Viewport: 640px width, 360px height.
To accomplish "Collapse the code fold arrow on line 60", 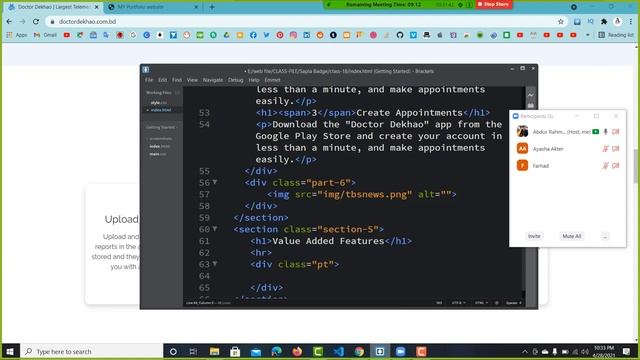I will click(x=215, y=229).
